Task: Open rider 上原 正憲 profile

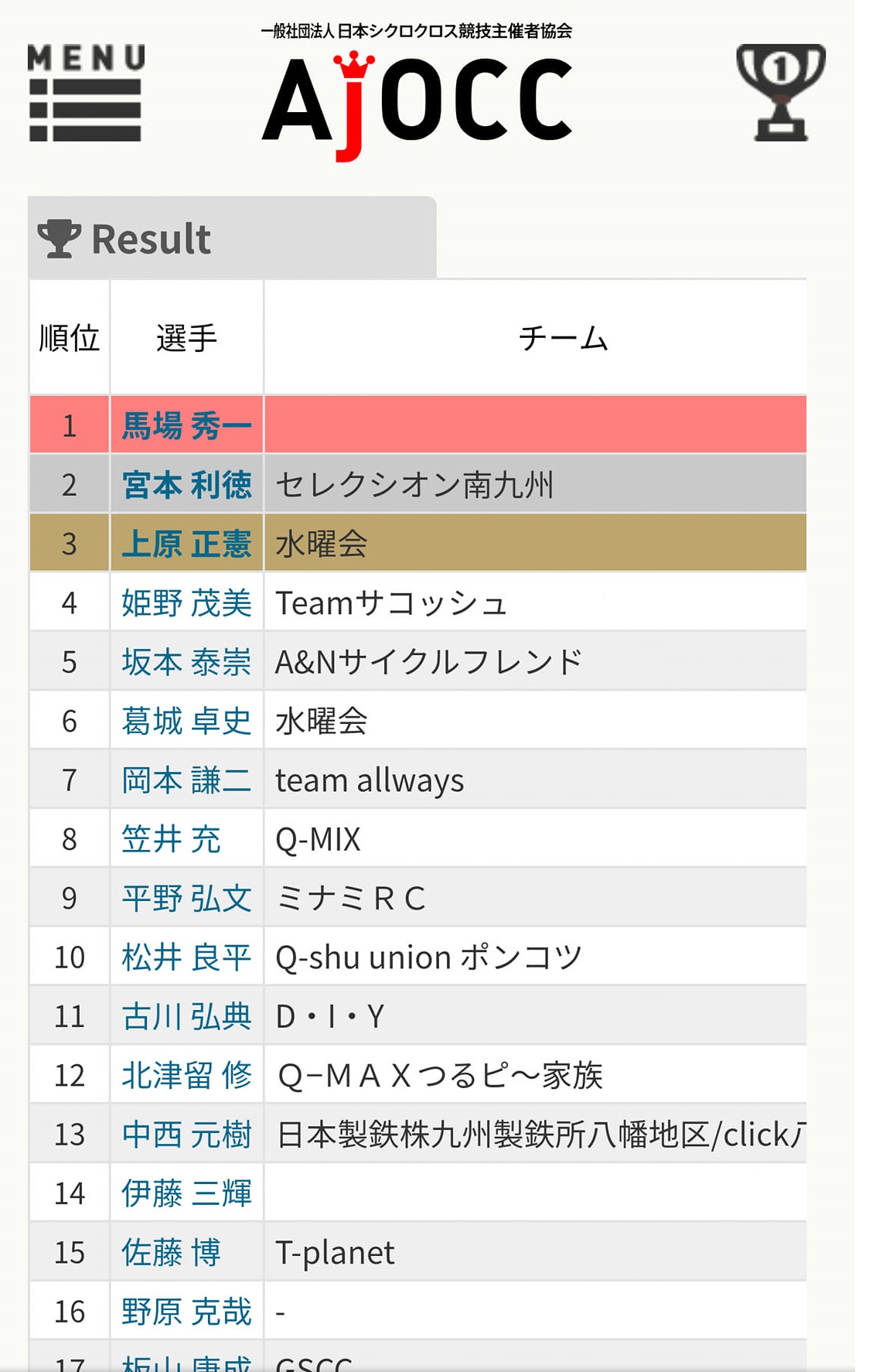Action: [186, 544]
